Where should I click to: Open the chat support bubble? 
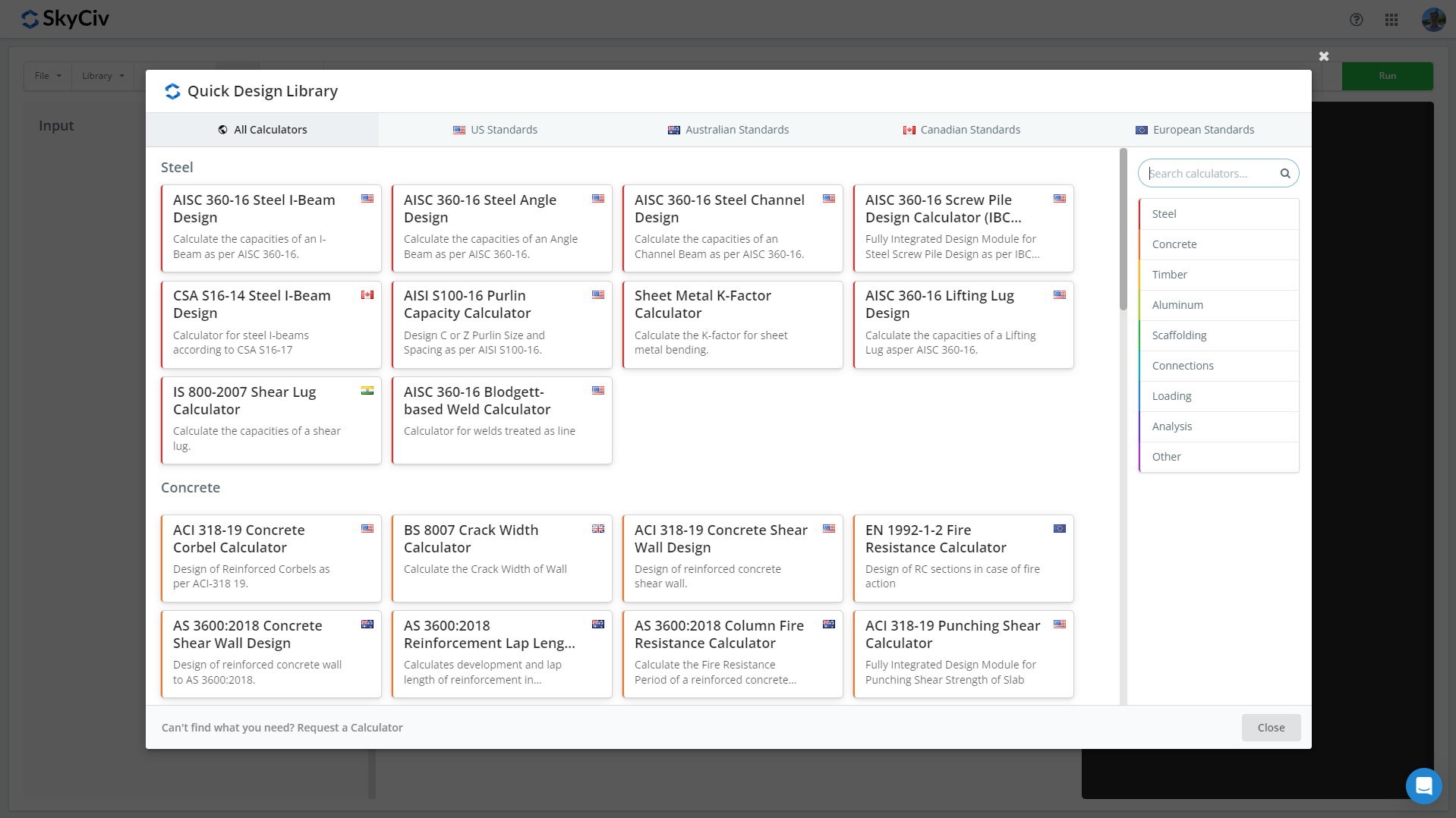click(1423, 785)
